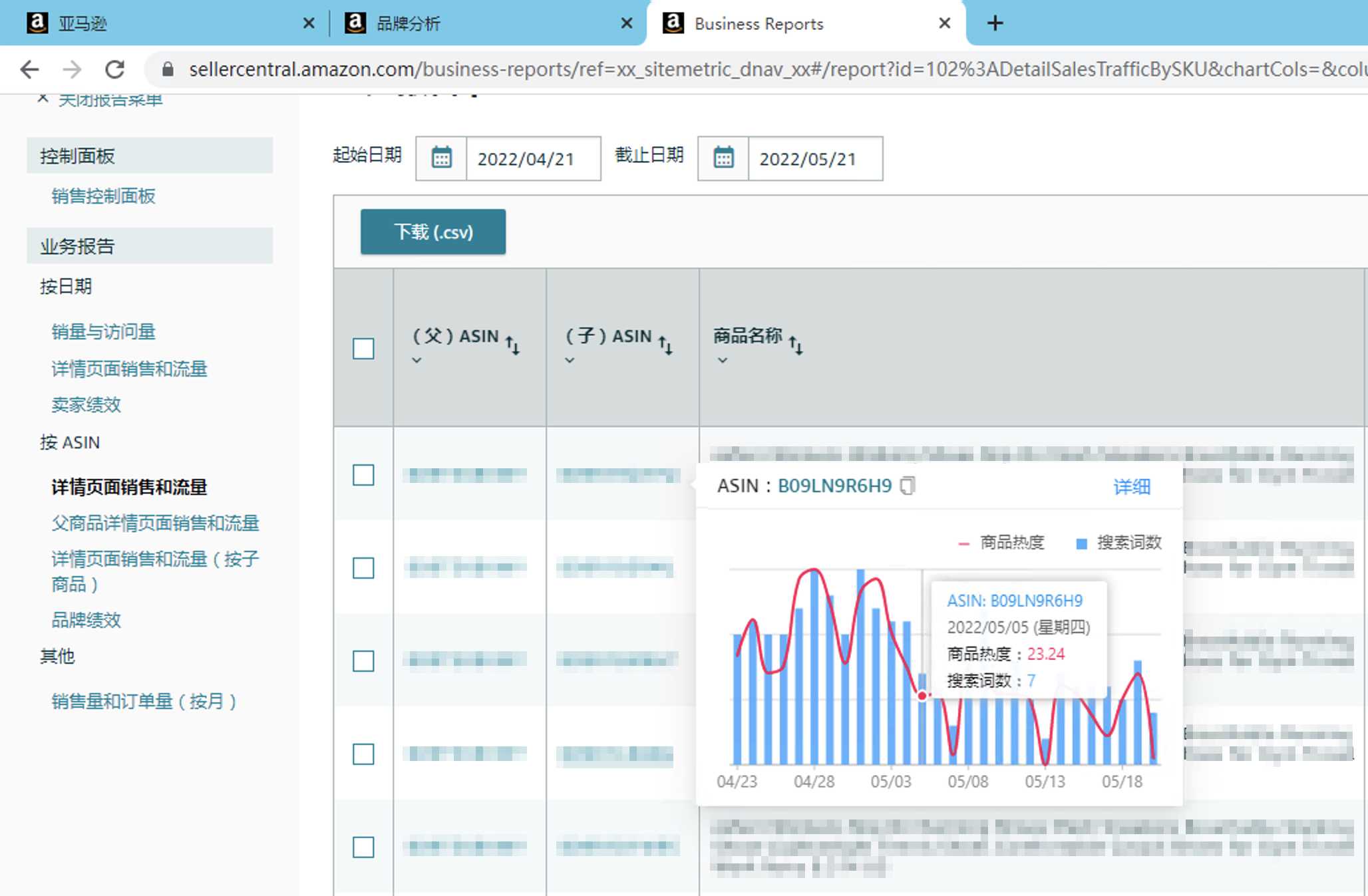Open 销量与访问量 report in sidebar
Viewport: 1368px width, 896px height.
coord(103,331)
